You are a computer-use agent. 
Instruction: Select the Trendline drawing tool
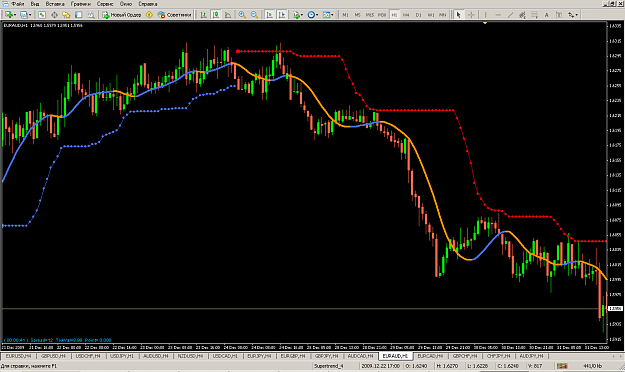click(x=510, y=15)
